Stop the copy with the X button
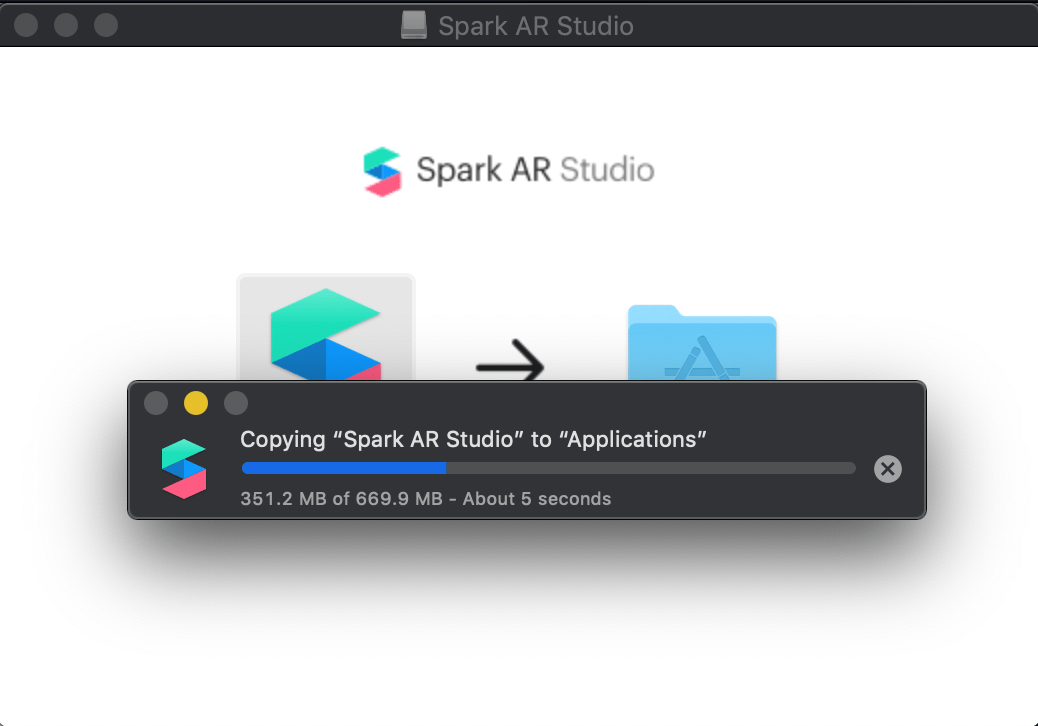 tap(887, 468)
